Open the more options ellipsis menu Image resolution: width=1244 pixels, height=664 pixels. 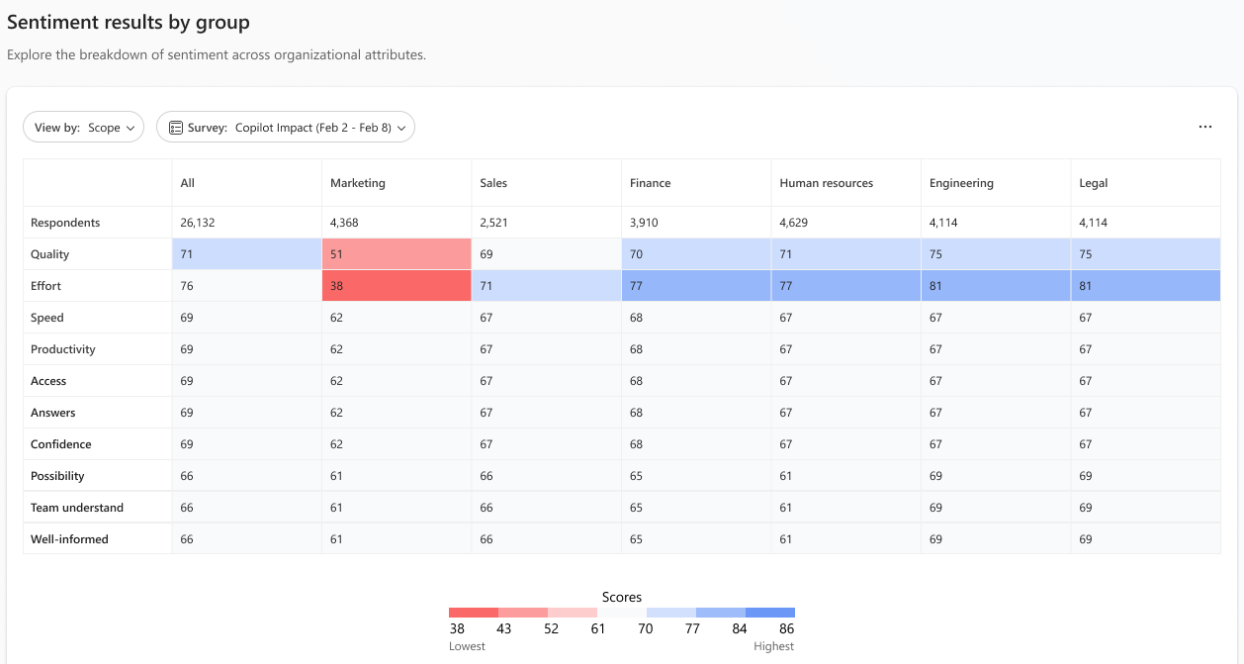click(x=1205, y=126)
